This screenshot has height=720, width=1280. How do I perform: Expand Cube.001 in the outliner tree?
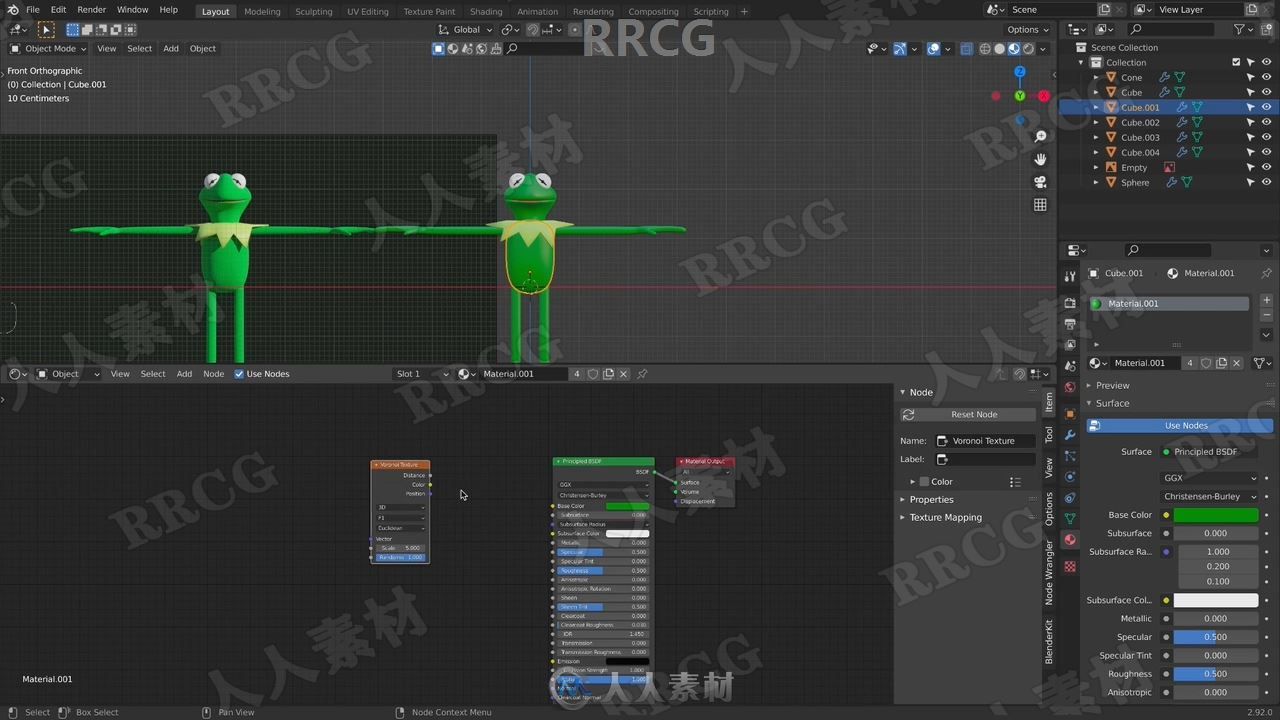tap(1096, 107)
